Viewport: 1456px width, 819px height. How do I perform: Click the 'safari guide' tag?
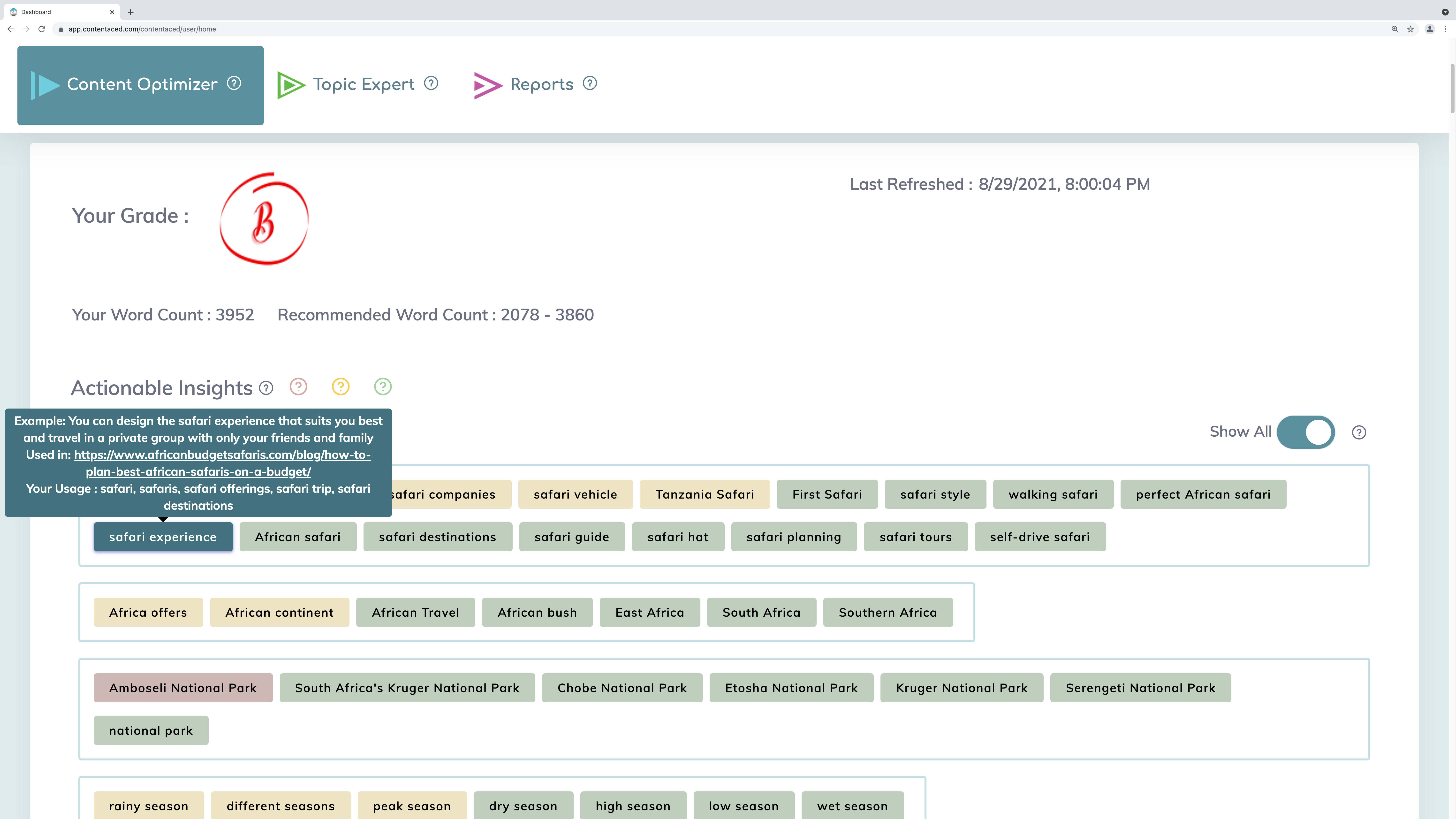tap(572, 537)
